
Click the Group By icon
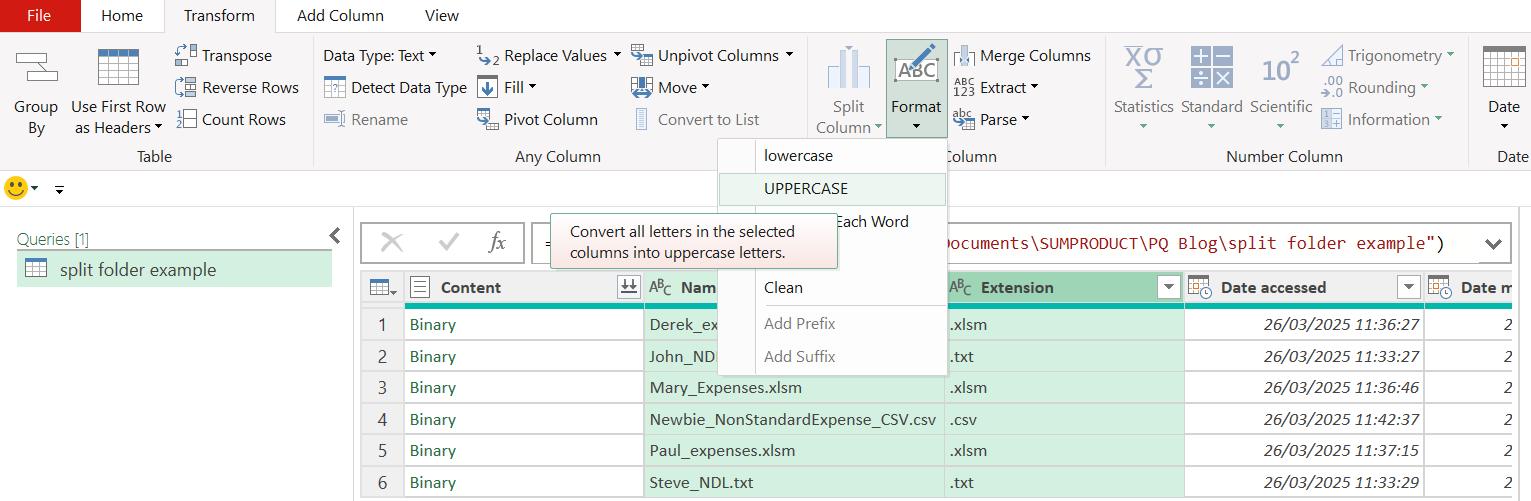36,68
